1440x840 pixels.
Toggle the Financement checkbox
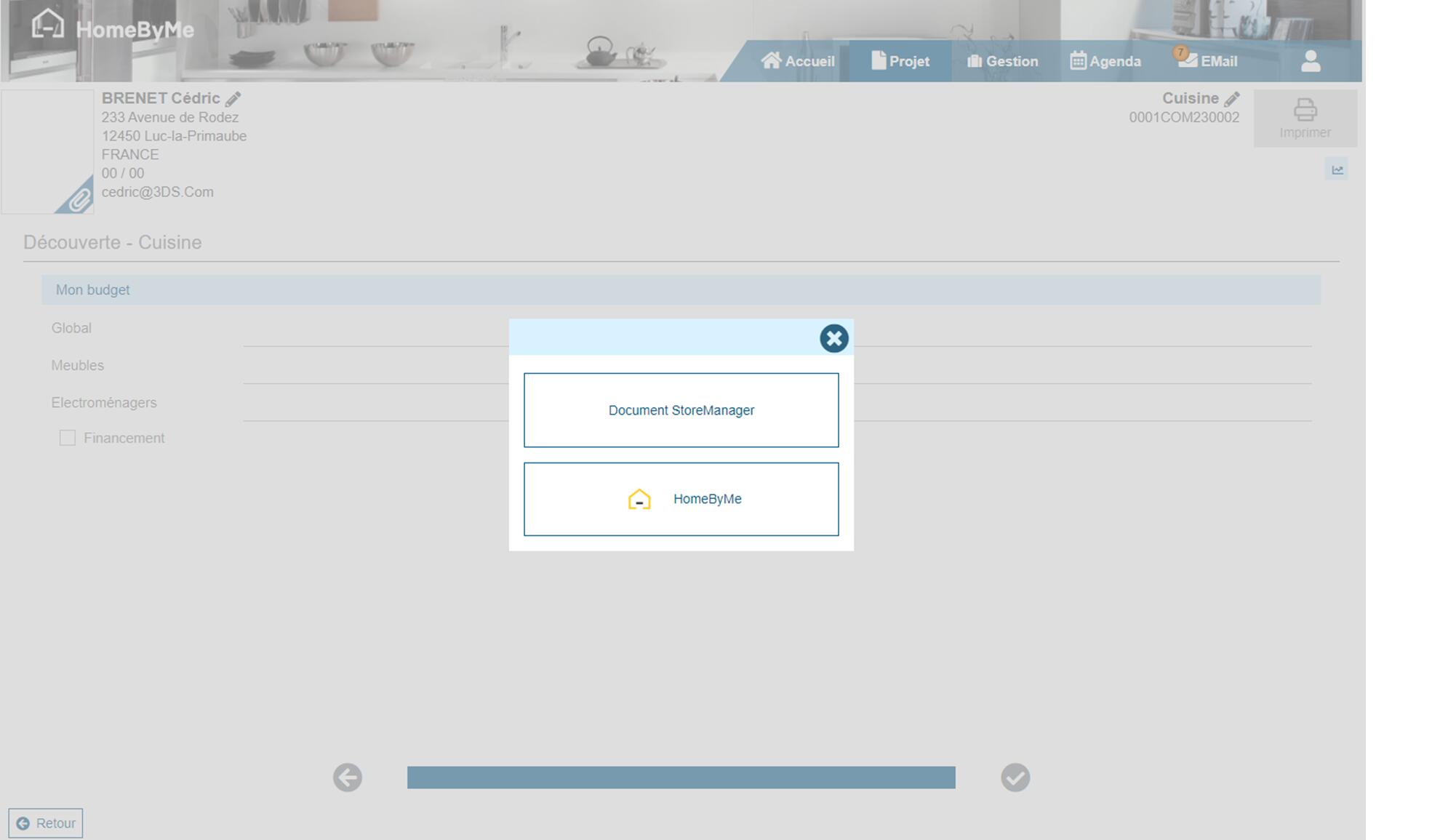coord(68,438)
